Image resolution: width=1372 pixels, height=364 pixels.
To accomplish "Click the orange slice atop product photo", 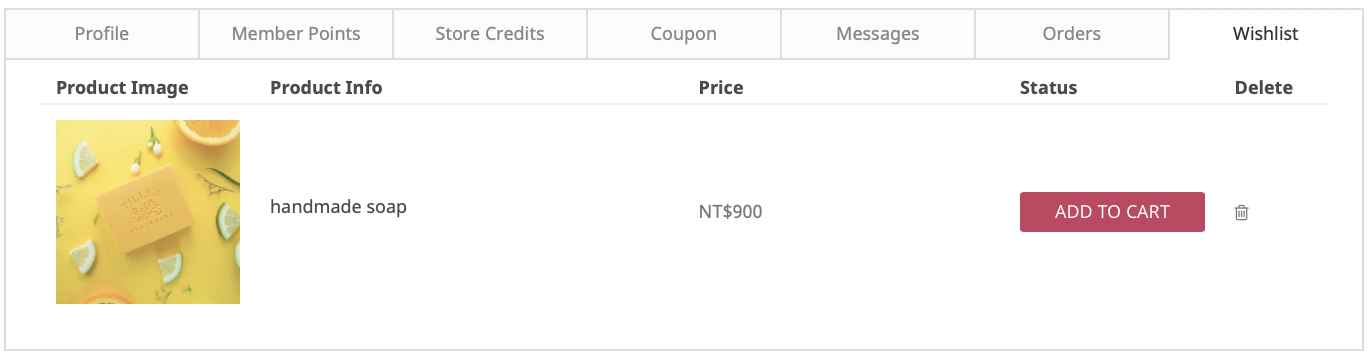I will 210,131.
